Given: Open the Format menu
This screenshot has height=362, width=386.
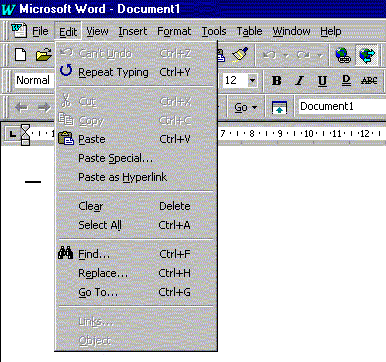Looking at the screenshot, I should point(174,31).
